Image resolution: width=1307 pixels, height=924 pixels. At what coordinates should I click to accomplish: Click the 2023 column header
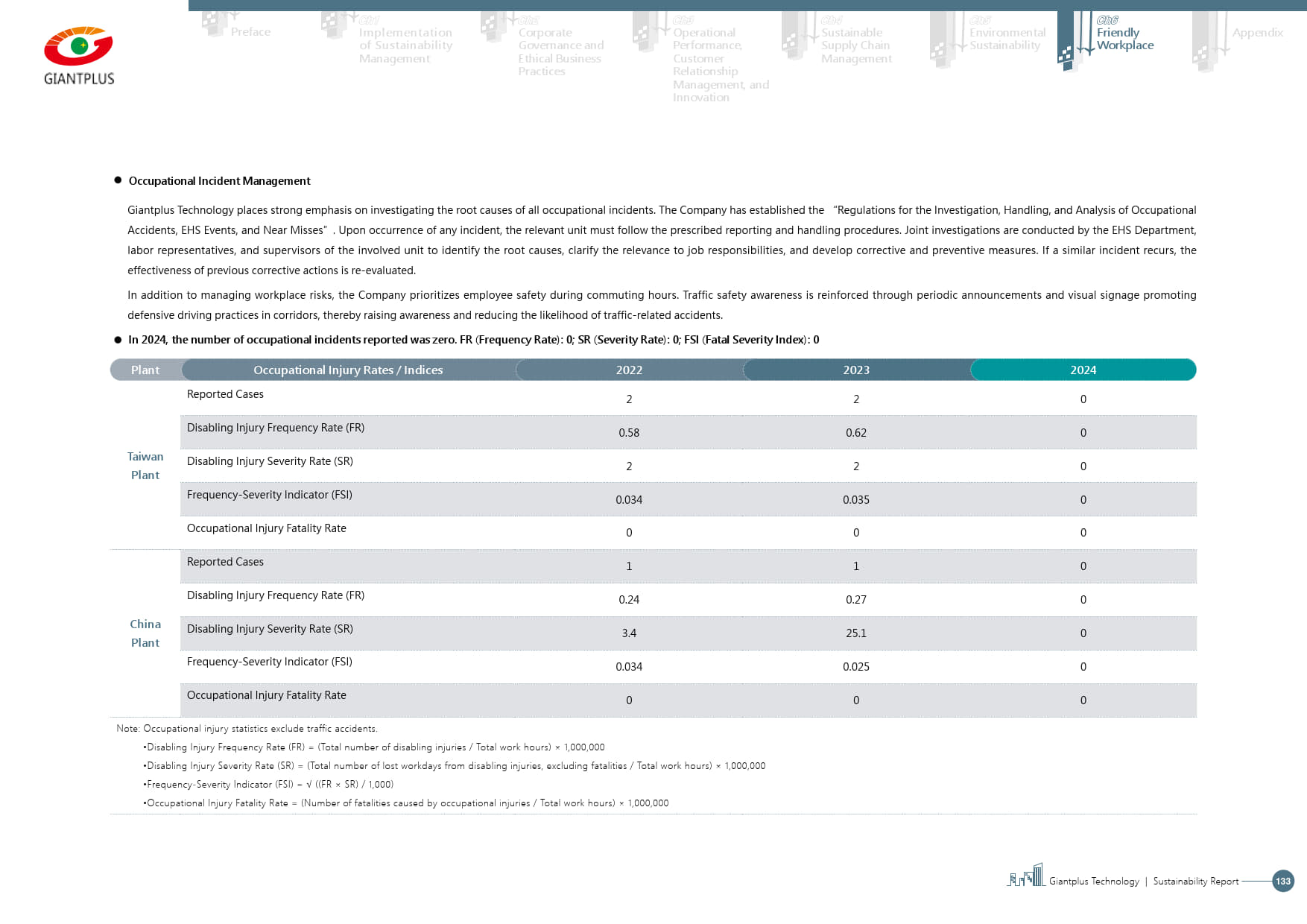click(856, 370)
